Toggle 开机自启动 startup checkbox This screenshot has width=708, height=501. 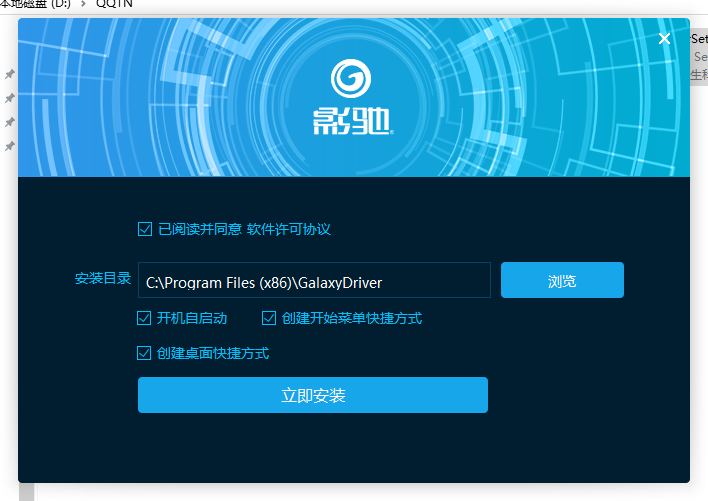pos(144,318)
